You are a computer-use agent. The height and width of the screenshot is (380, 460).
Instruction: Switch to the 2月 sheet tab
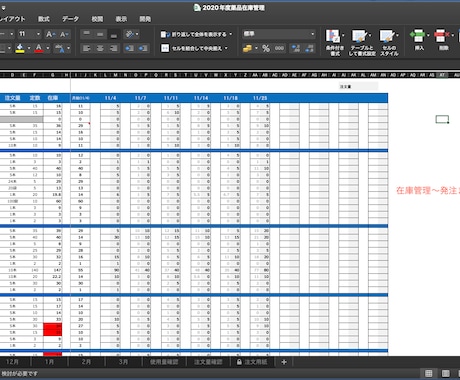point(86,362)
